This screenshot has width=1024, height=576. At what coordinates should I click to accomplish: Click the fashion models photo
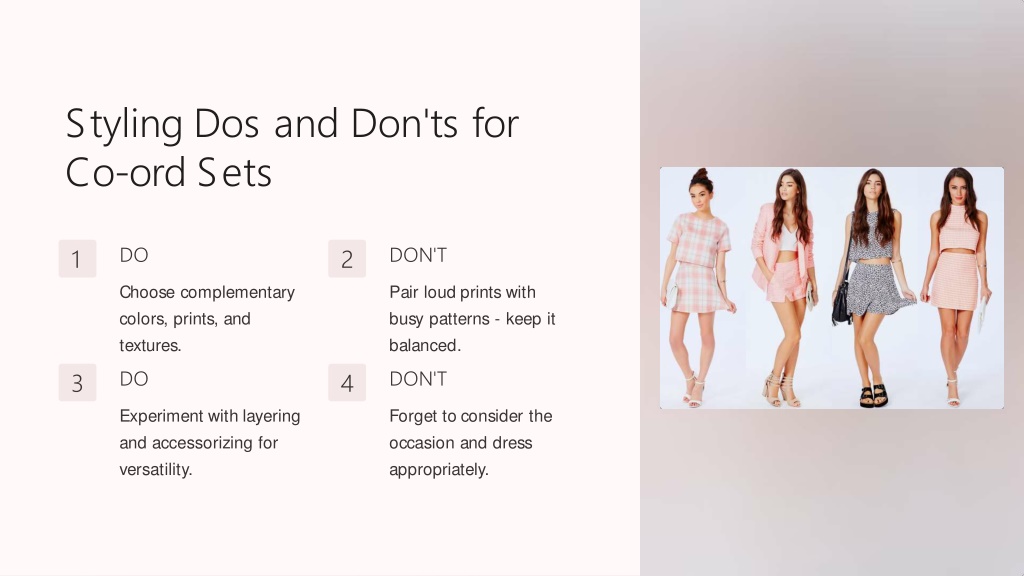(831, 288)
